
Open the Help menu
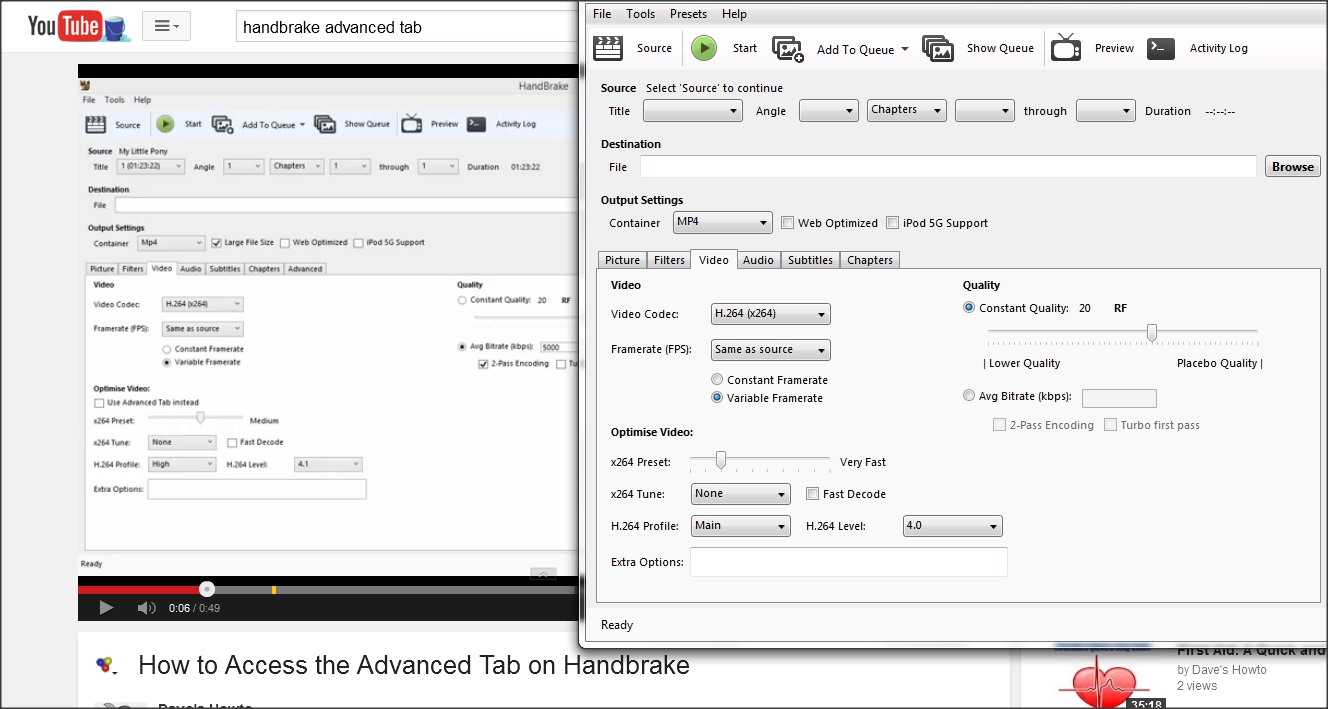(734, 14)
